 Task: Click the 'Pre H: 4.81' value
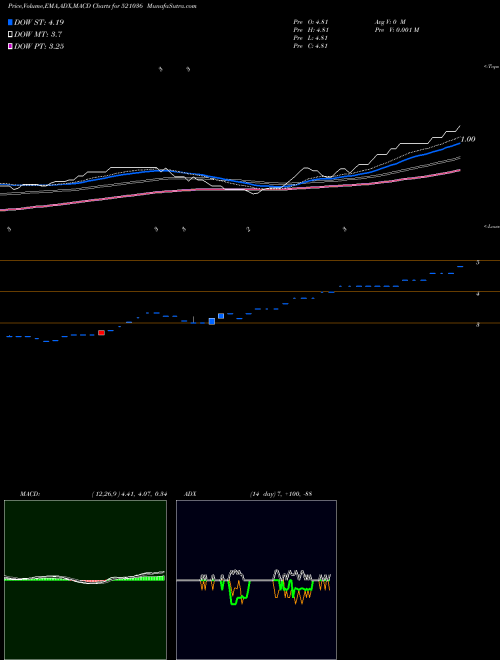pos(311,30)
